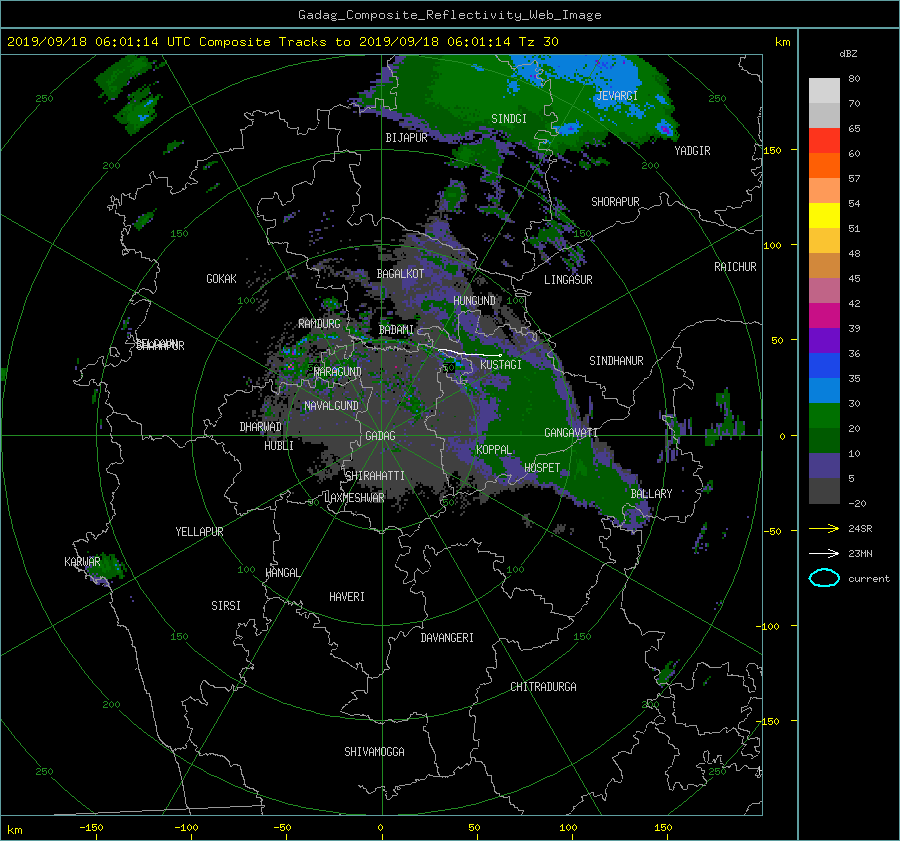
Task: Click the BALLARY city label
Action: (651, 494)
